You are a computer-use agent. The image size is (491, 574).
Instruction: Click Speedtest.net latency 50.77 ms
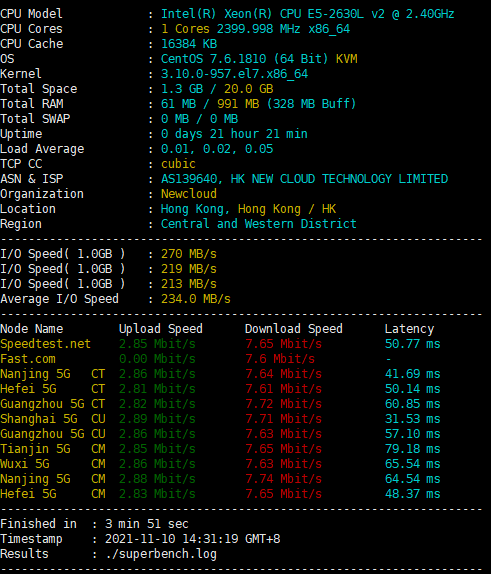413,344
